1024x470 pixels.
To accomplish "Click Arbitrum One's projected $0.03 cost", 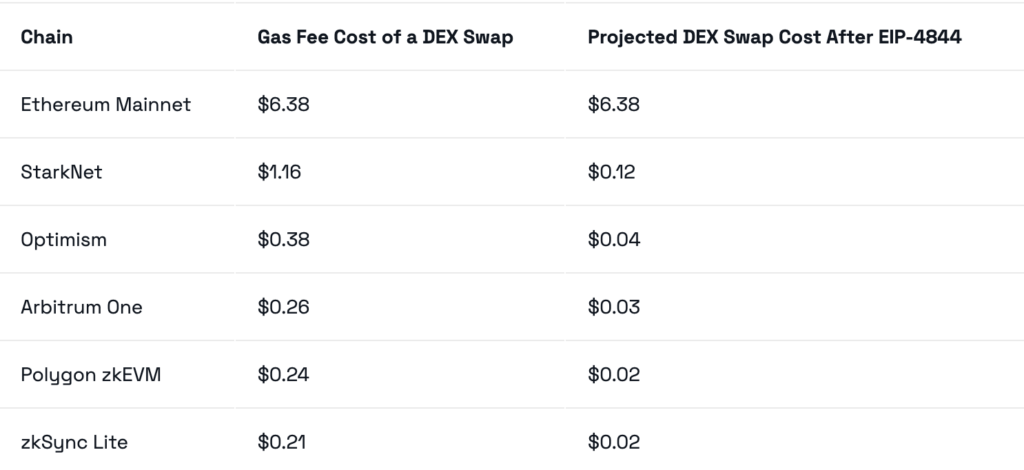I will [x=614, y=307].
